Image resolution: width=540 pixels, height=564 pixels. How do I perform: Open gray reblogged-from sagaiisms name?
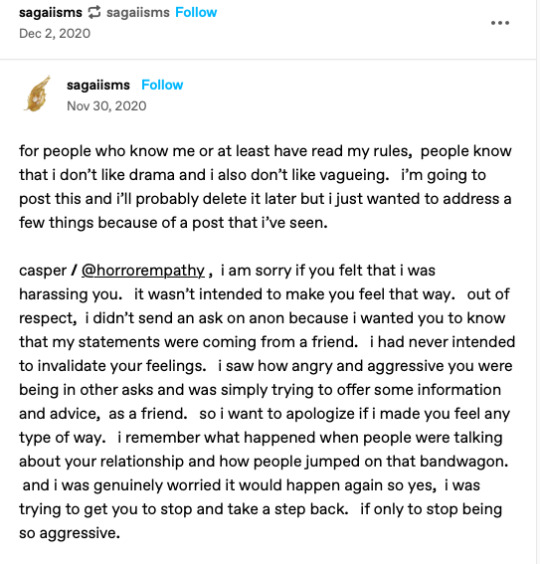click(138, 13)
